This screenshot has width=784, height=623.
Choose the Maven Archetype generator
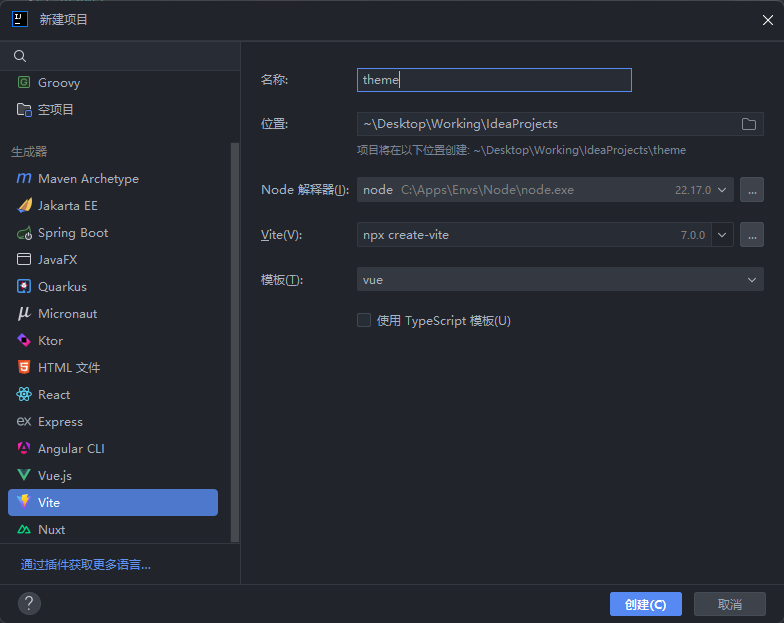tap(113, 178)
